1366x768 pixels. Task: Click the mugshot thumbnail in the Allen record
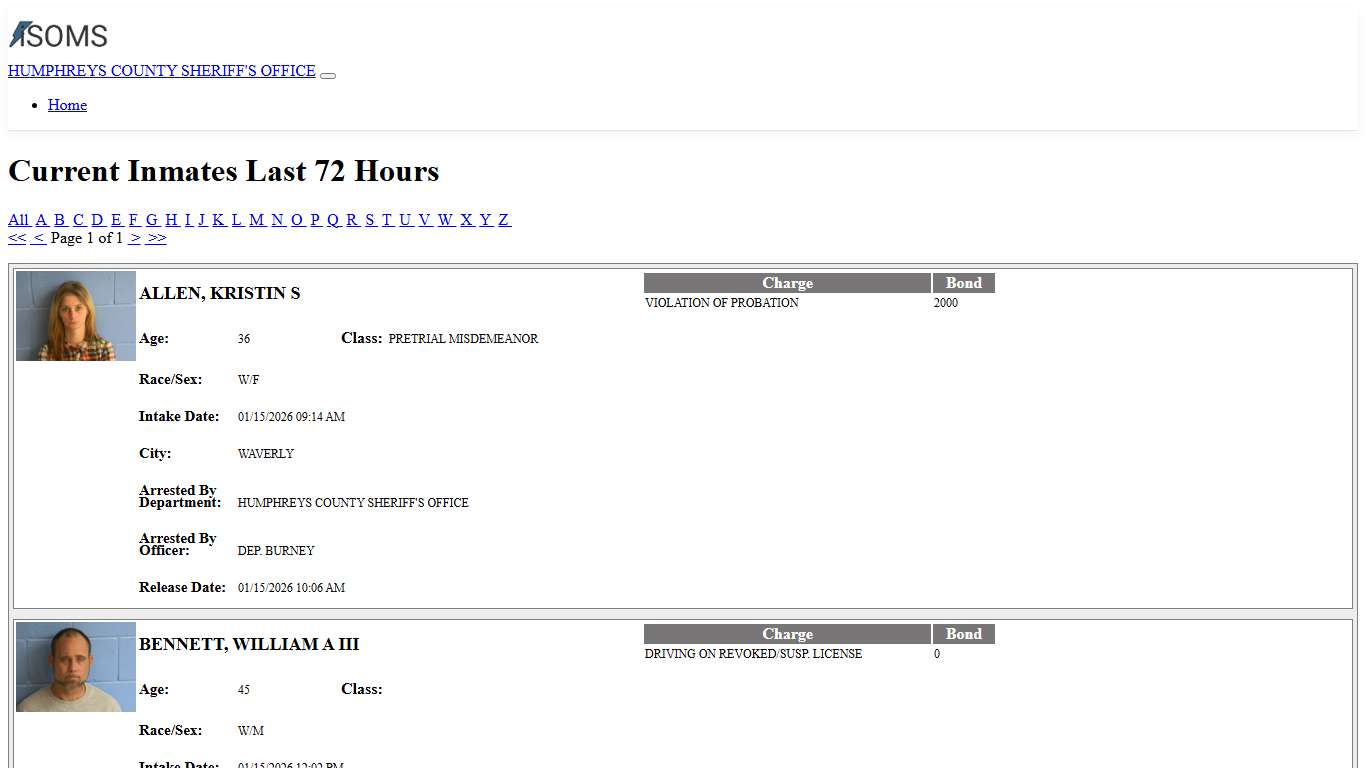76,316
